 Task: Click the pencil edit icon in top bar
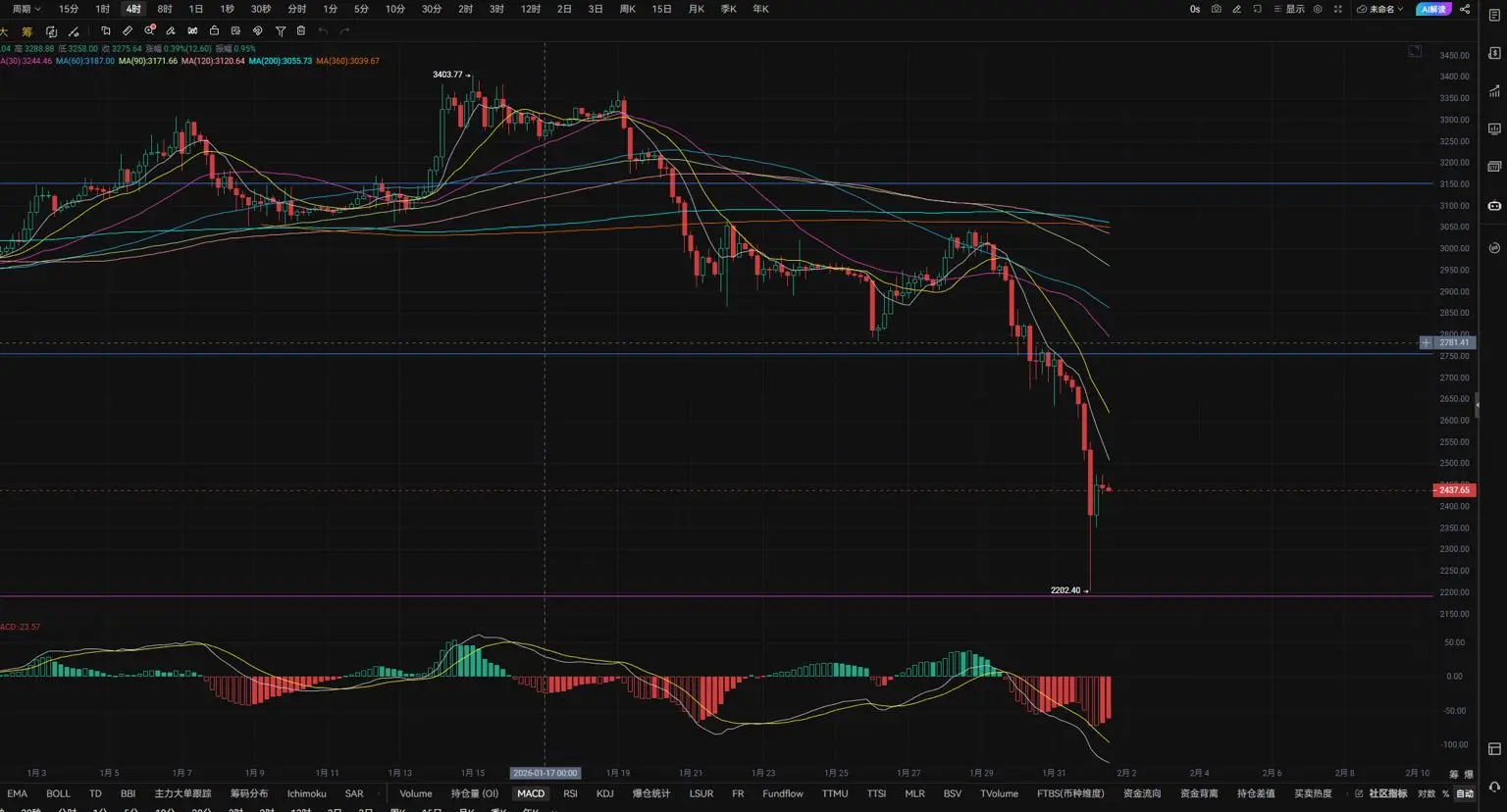(x=1237, y=9)
